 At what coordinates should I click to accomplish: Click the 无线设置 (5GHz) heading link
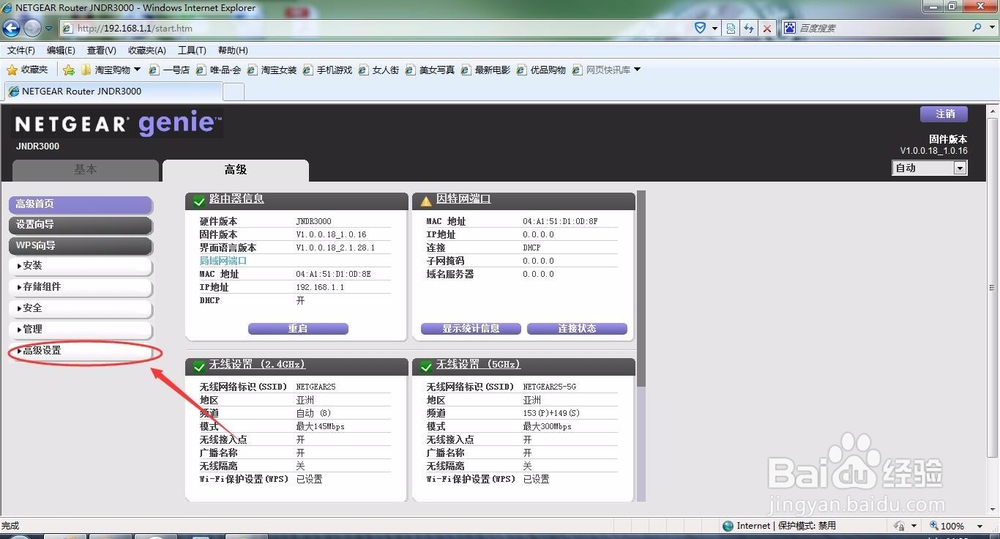pyautogui.click(x=478, y=364)
